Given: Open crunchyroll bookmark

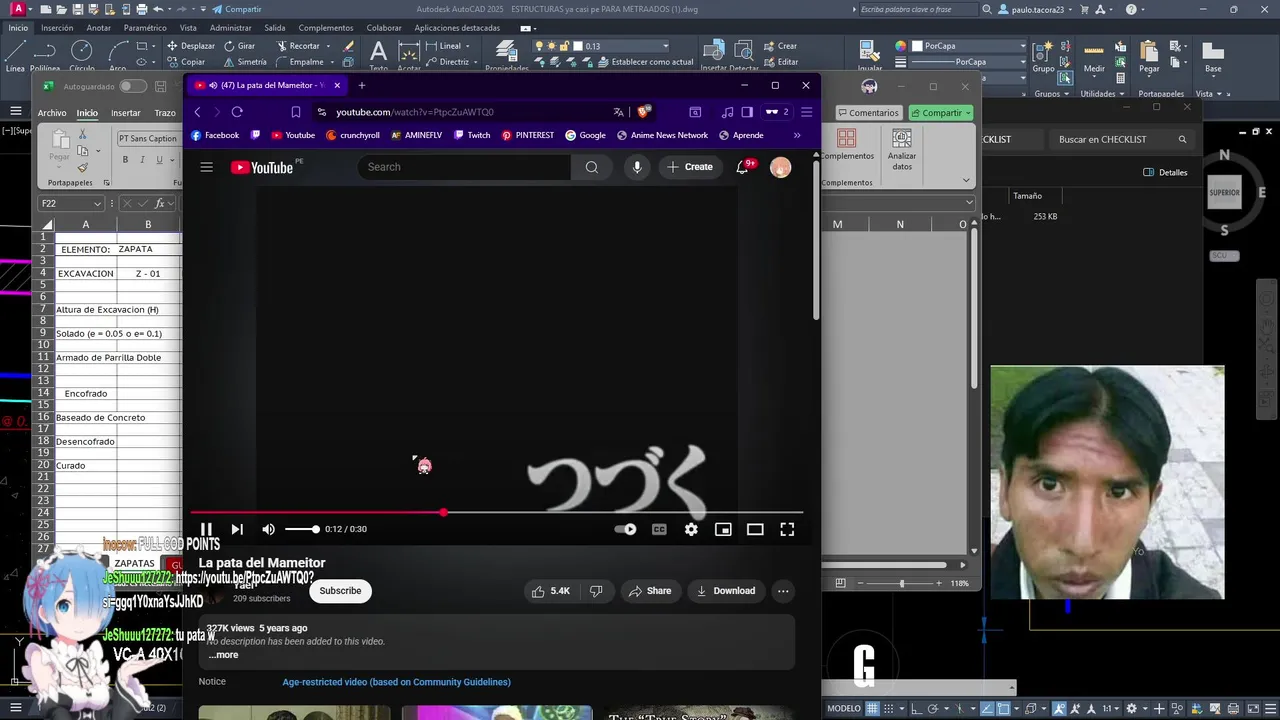Looking at the screenshot, I should click(353, 135).
